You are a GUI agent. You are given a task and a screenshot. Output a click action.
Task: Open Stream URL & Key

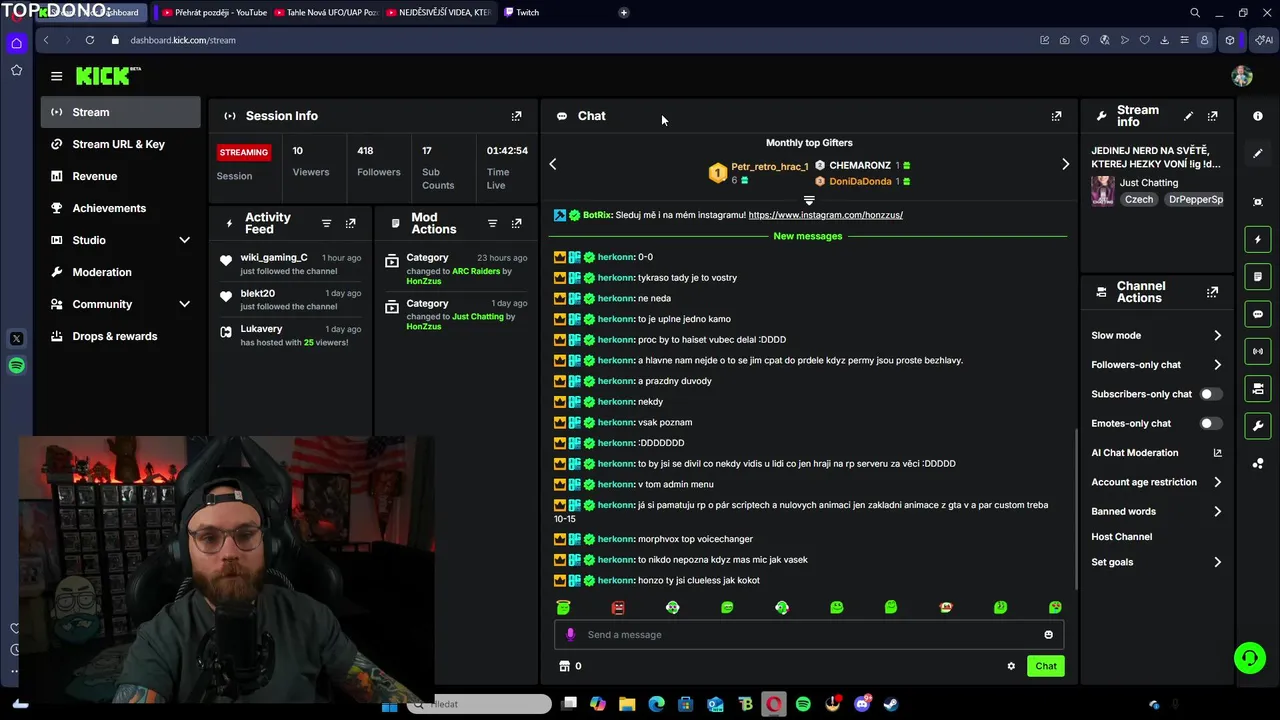tap(121, 144)
